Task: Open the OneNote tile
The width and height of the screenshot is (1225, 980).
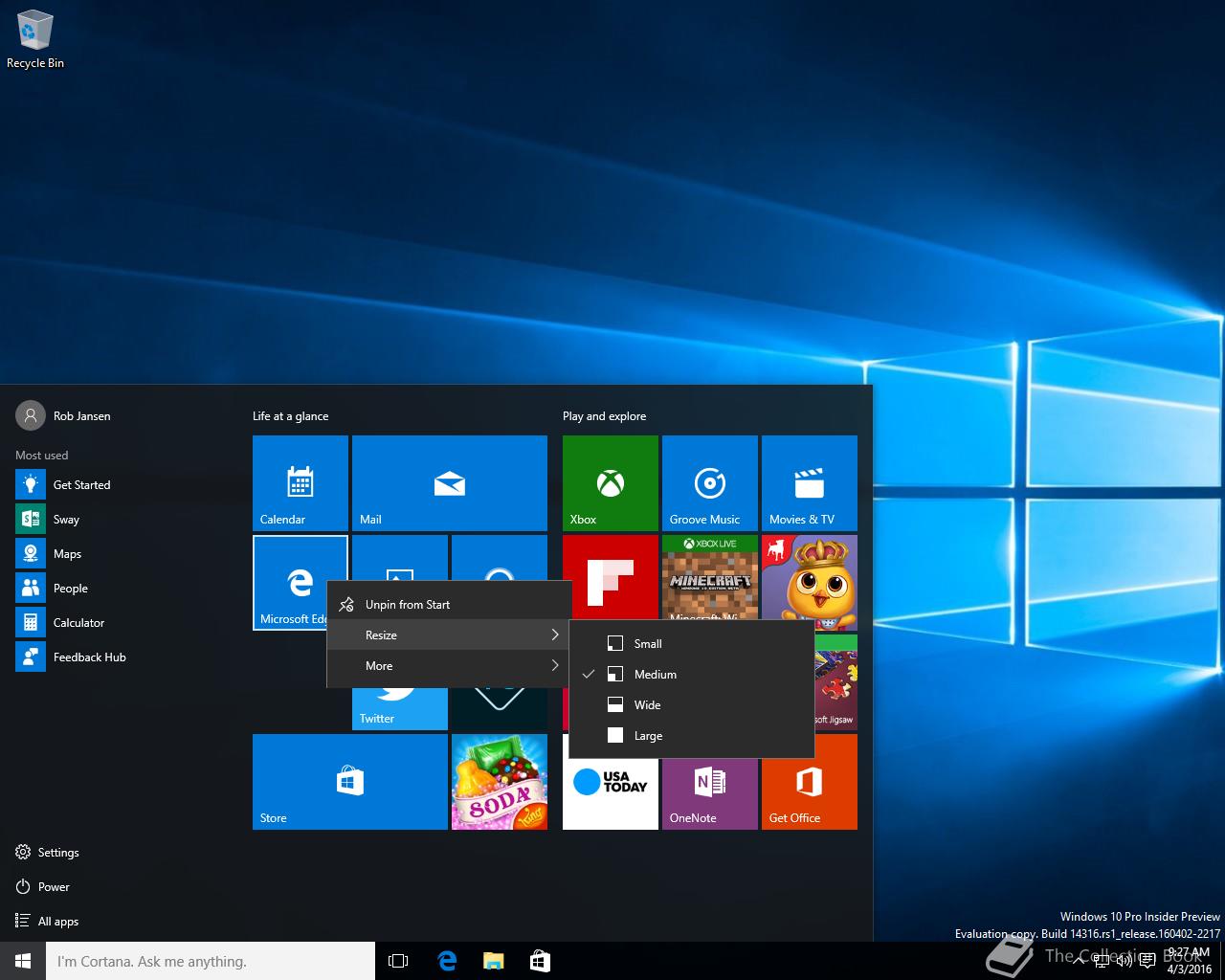Action: (710, 794)
